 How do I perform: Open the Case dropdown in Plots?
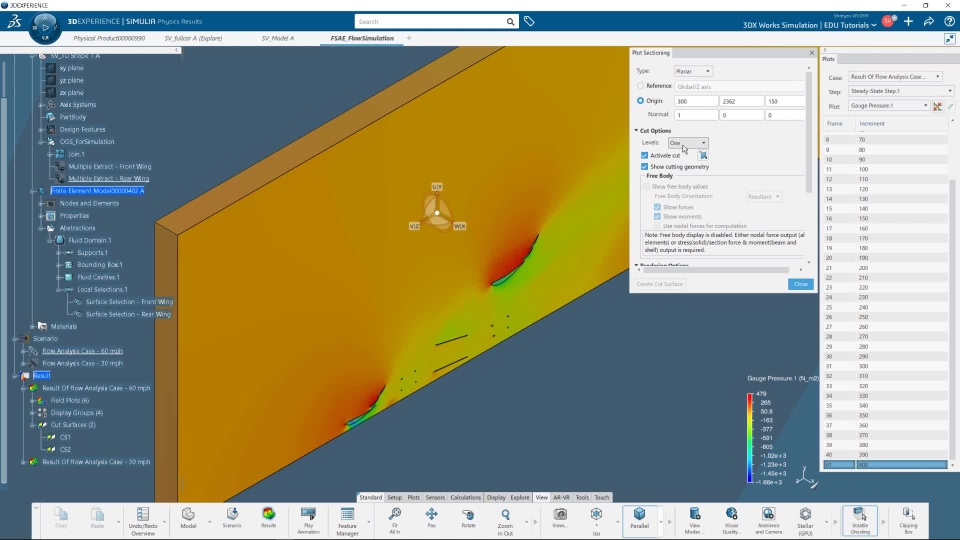point(894,77)
